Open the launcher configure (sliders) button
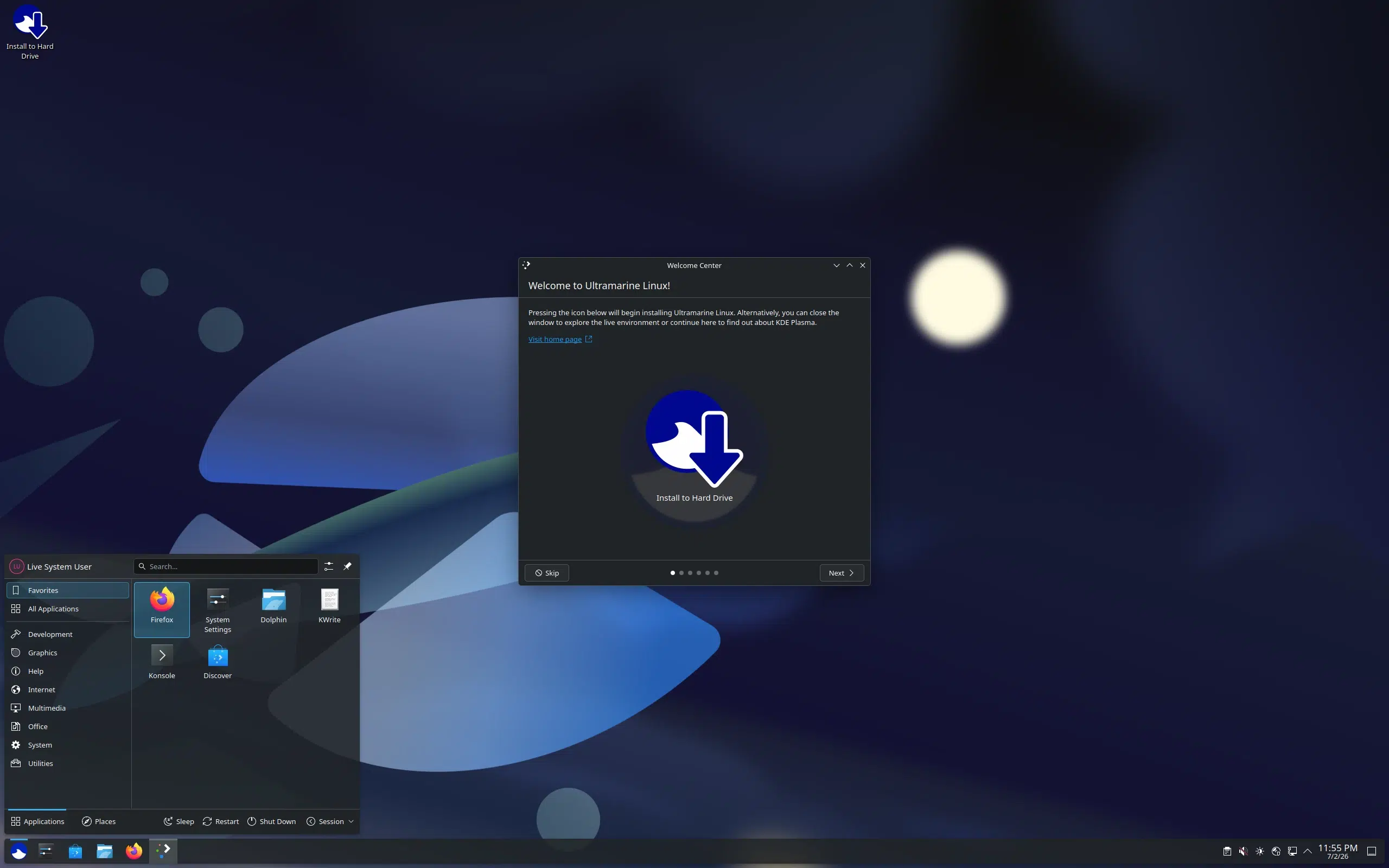Screen dimensions: 1389x868 pos(329,566)
